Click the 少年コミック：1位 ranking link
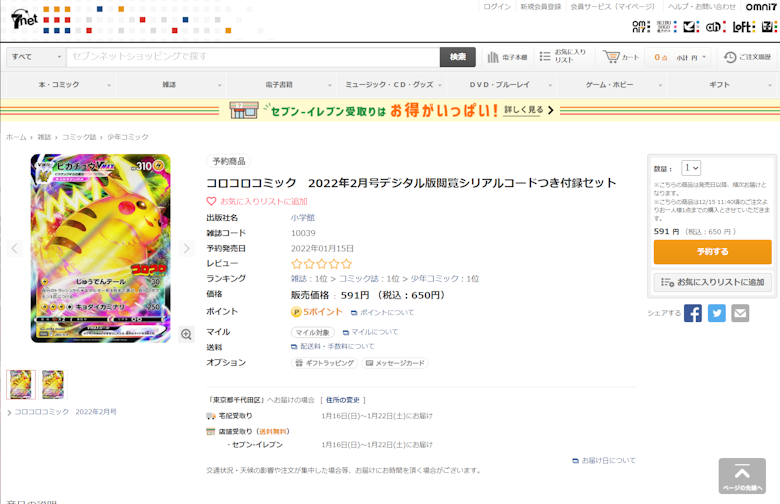This screenshot has width=780, height=504. coord(445,279)
